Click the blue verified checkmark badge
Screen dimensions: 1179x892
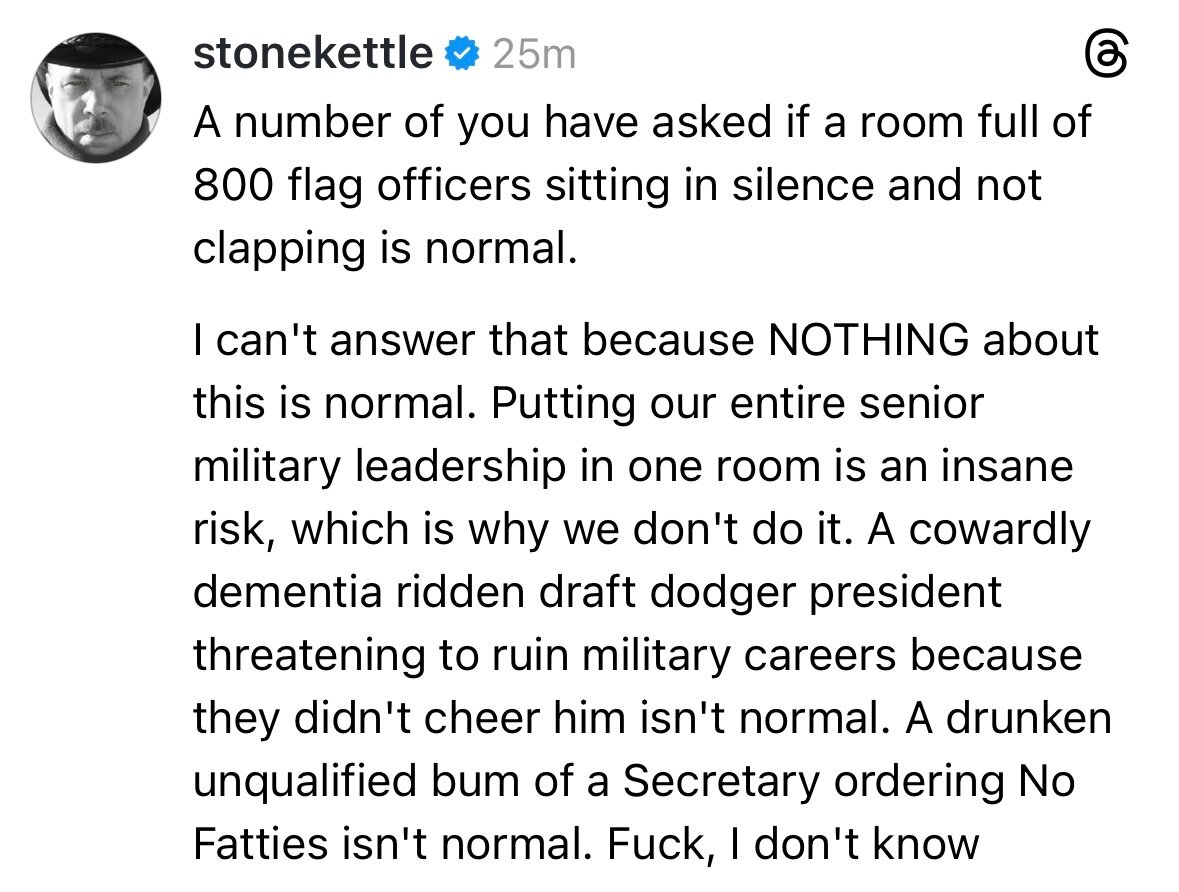[x=461, y=54]
